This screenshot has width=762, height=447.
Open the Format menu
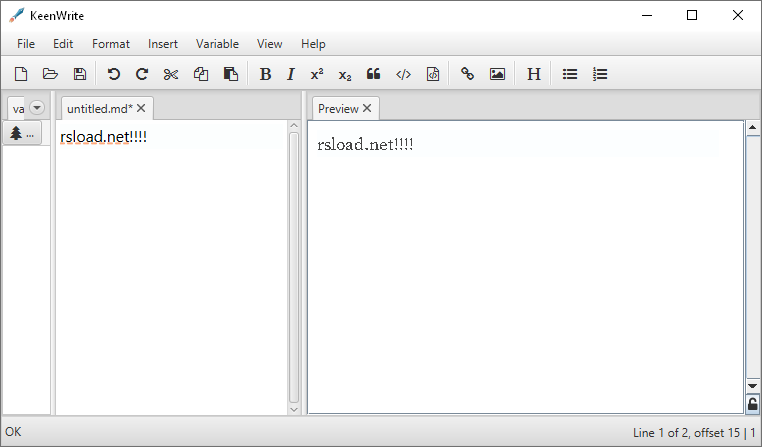[111, 44]
